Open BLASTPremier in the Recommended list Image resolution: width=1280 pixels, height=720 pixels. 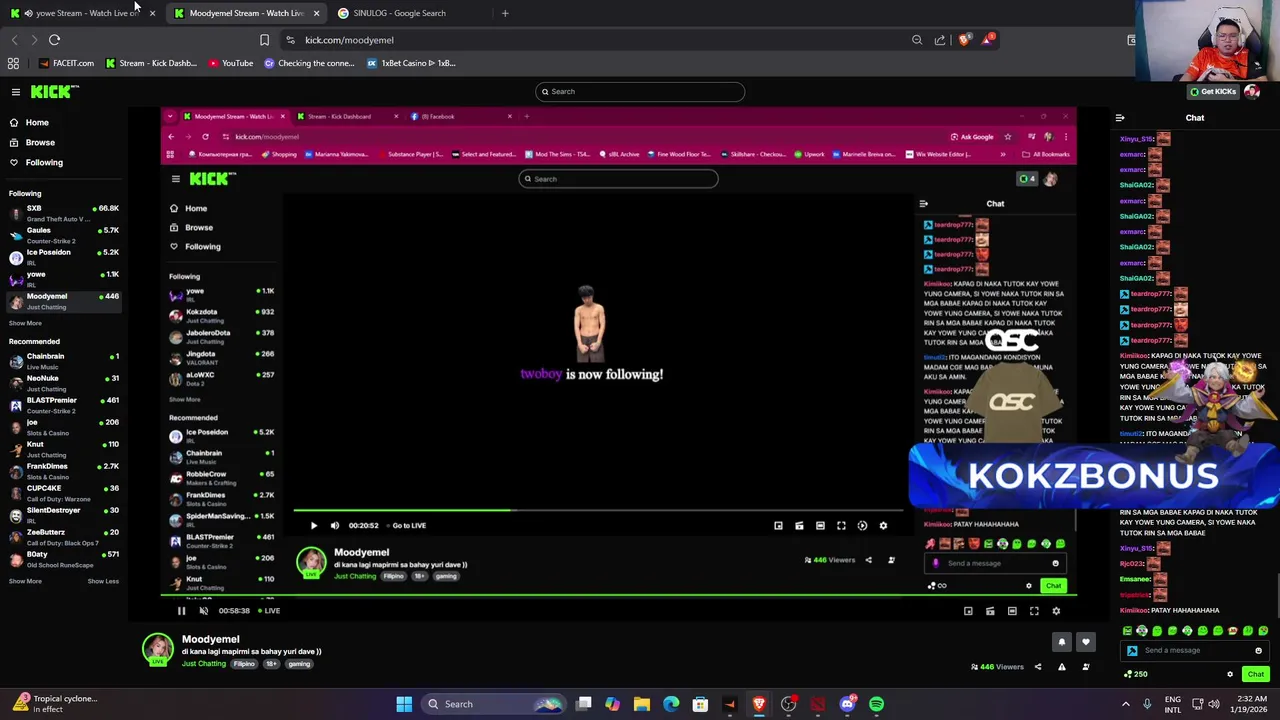tap(63, 405)
